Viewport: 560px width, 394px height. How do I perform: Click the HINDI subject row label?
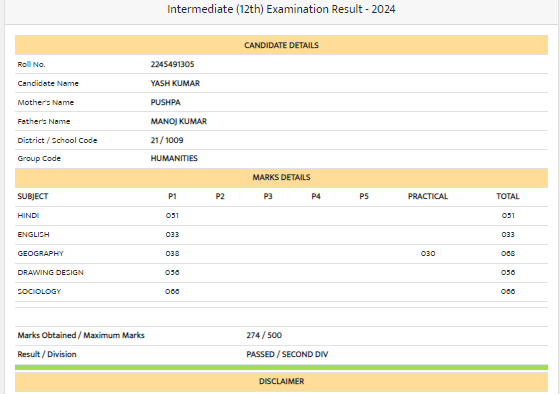[x=28, y=215]
